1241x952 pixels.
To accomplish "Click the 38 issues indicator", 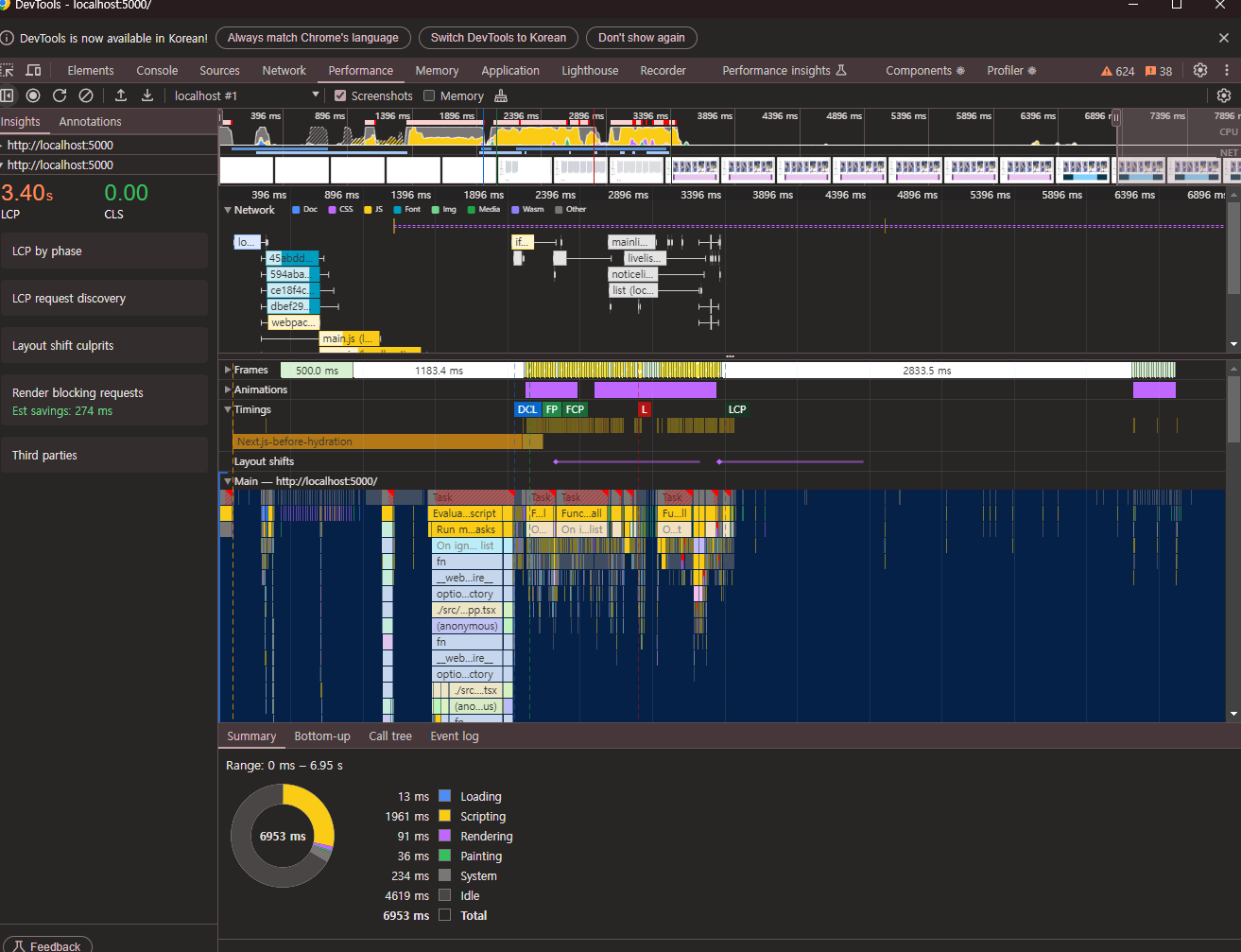I will click(x=1159, y=71).
